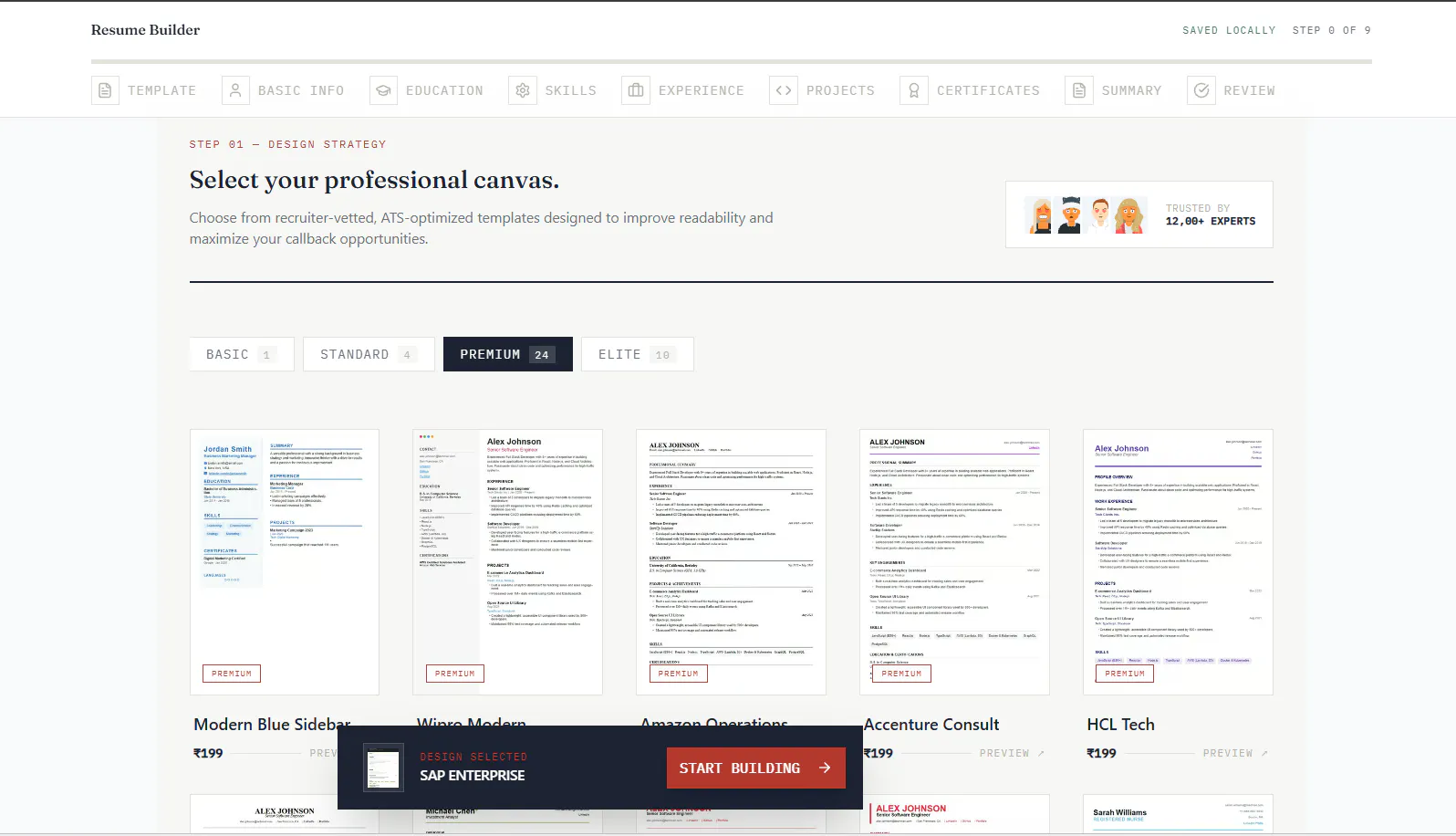
Task: Click the Skills gear icon
Action: tap(523, 90)
